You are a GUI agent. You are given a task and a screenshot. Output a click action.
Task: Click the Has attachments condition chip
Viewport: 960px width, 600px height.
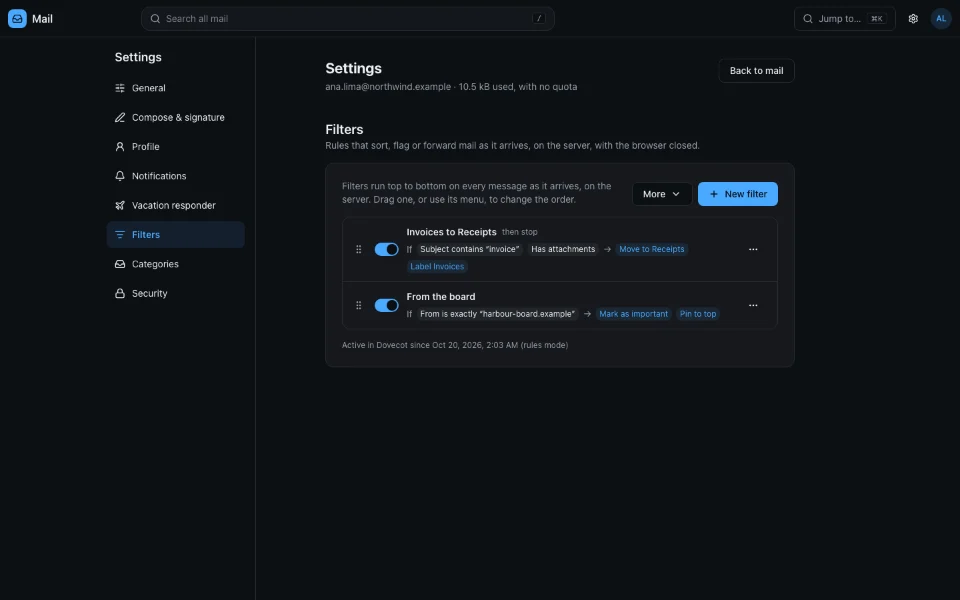(563, 249)
